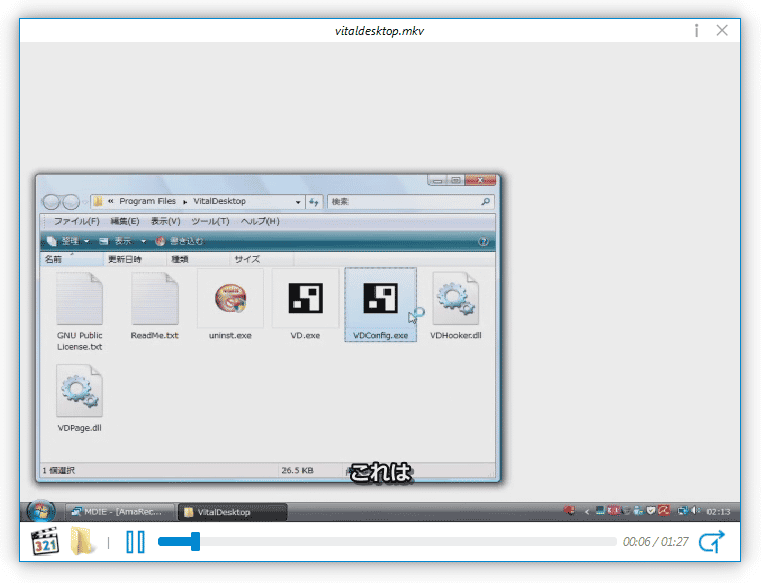Image resolution: width=761 pixels, height=583 pixels.
Task: Open the ヘルプ(H) menu
Action: pyautogui.click(x=260, y=221)
